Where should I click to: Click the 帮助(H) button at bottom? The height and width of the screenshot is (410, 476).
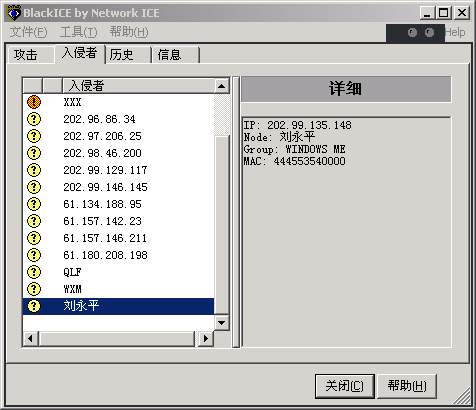407,386
